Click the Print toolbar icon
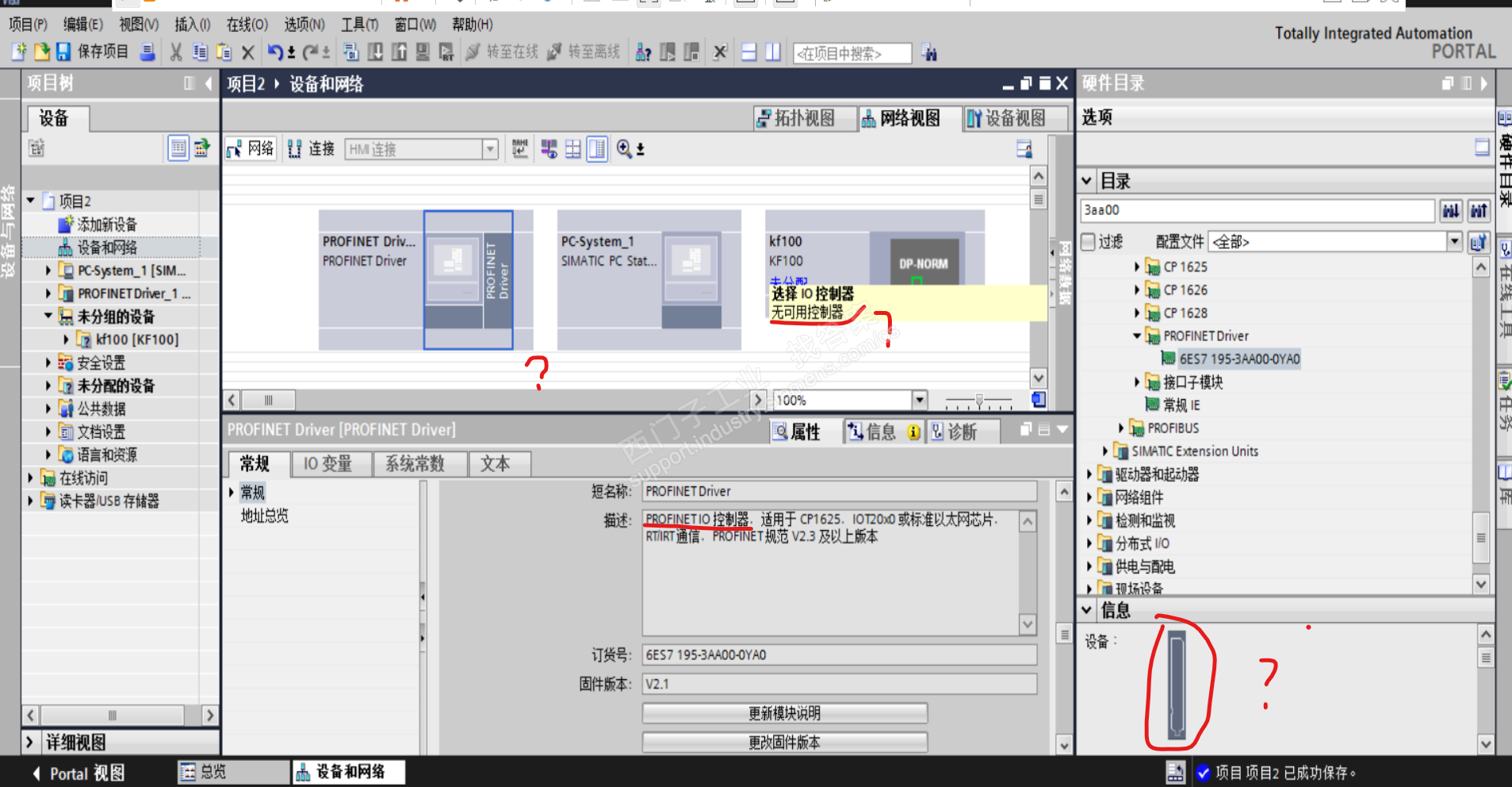Image resolution: width=1512 pixels, height=787 pixels. coord(147,52)
